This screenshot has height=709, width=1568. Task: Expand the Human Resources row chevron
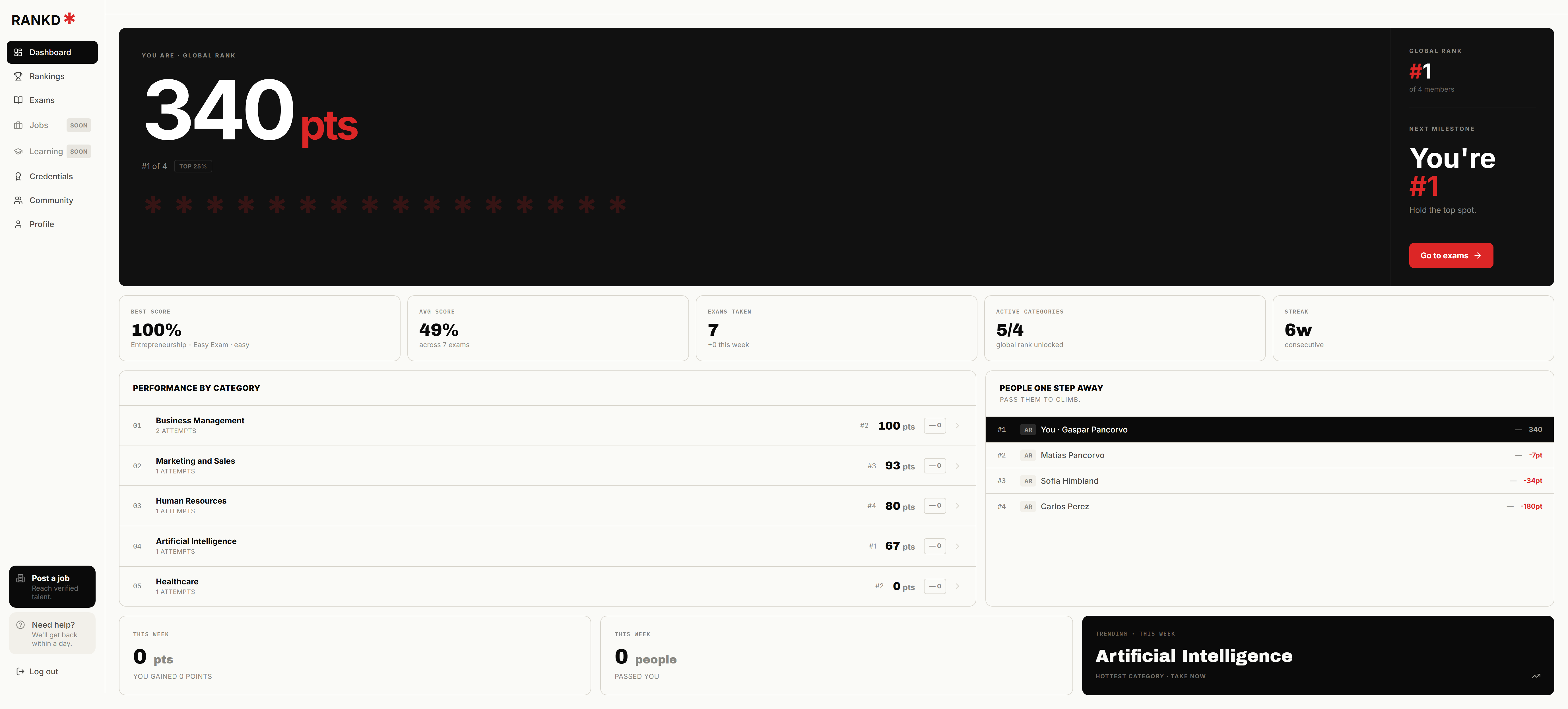[958, 506]
